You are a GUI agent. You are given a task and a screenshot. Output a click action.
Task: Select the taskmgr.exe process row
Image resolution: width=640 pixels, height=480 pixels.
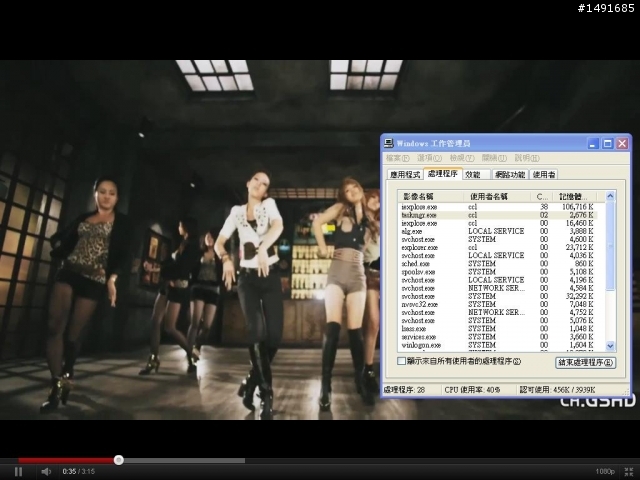498,215
